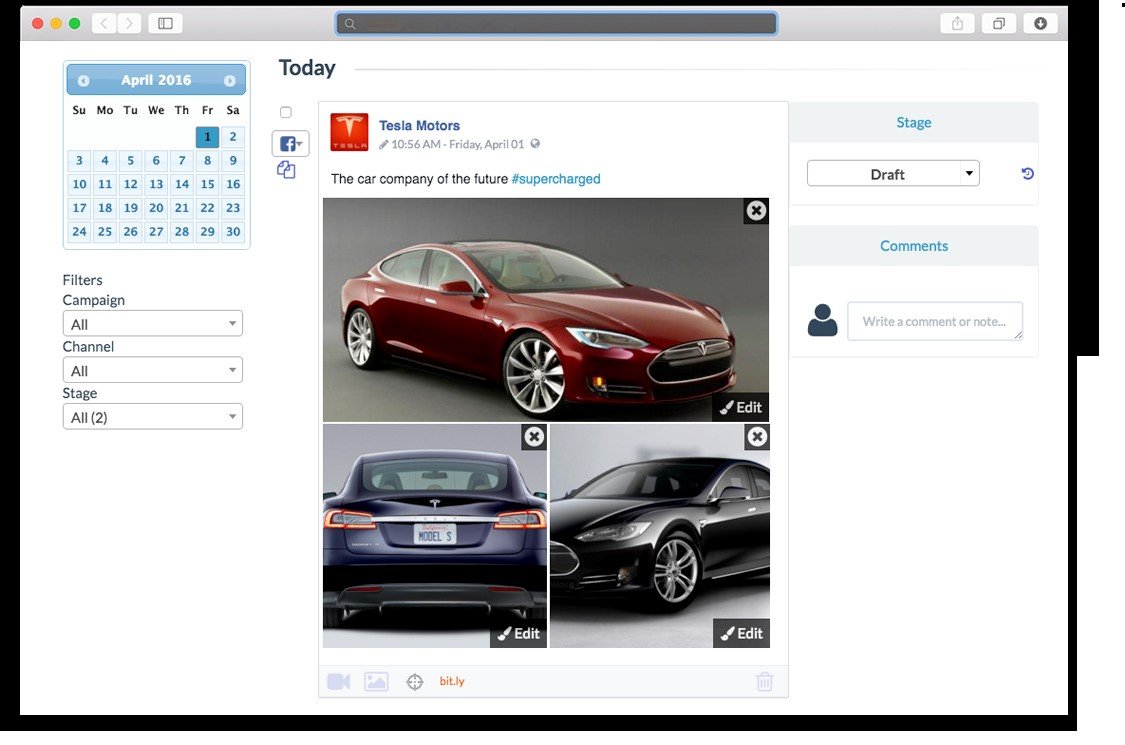Select April 10 in the calendar
This screenshot has width=1125, height=745.
[x=79, y=184]
